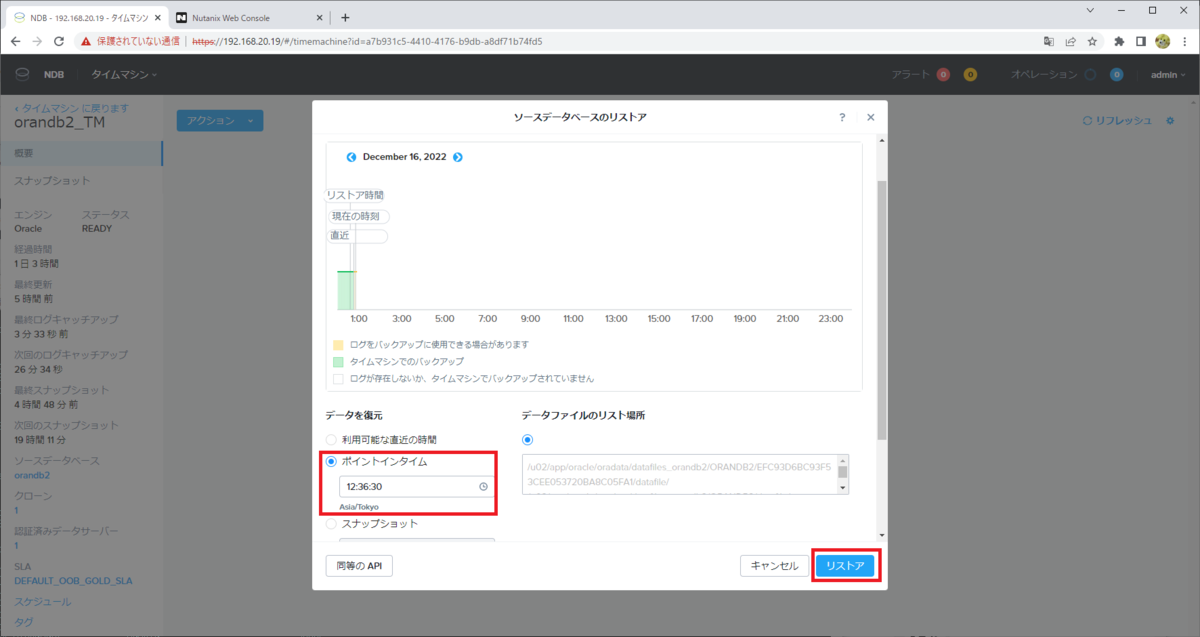Click the リフレッシュ refresh icon
The image size is (1200, 637).
coord(1090,119)
